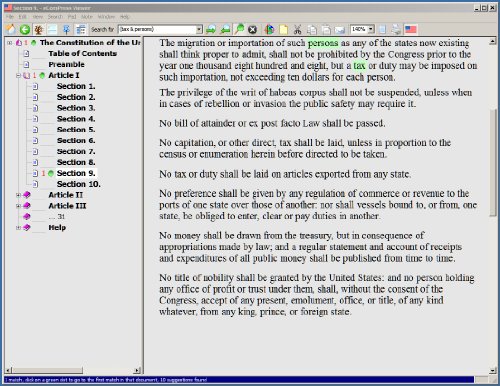The width and height of the screenshot is (500, 386).
Task: Open the Search menu
Action: point(55,17)
